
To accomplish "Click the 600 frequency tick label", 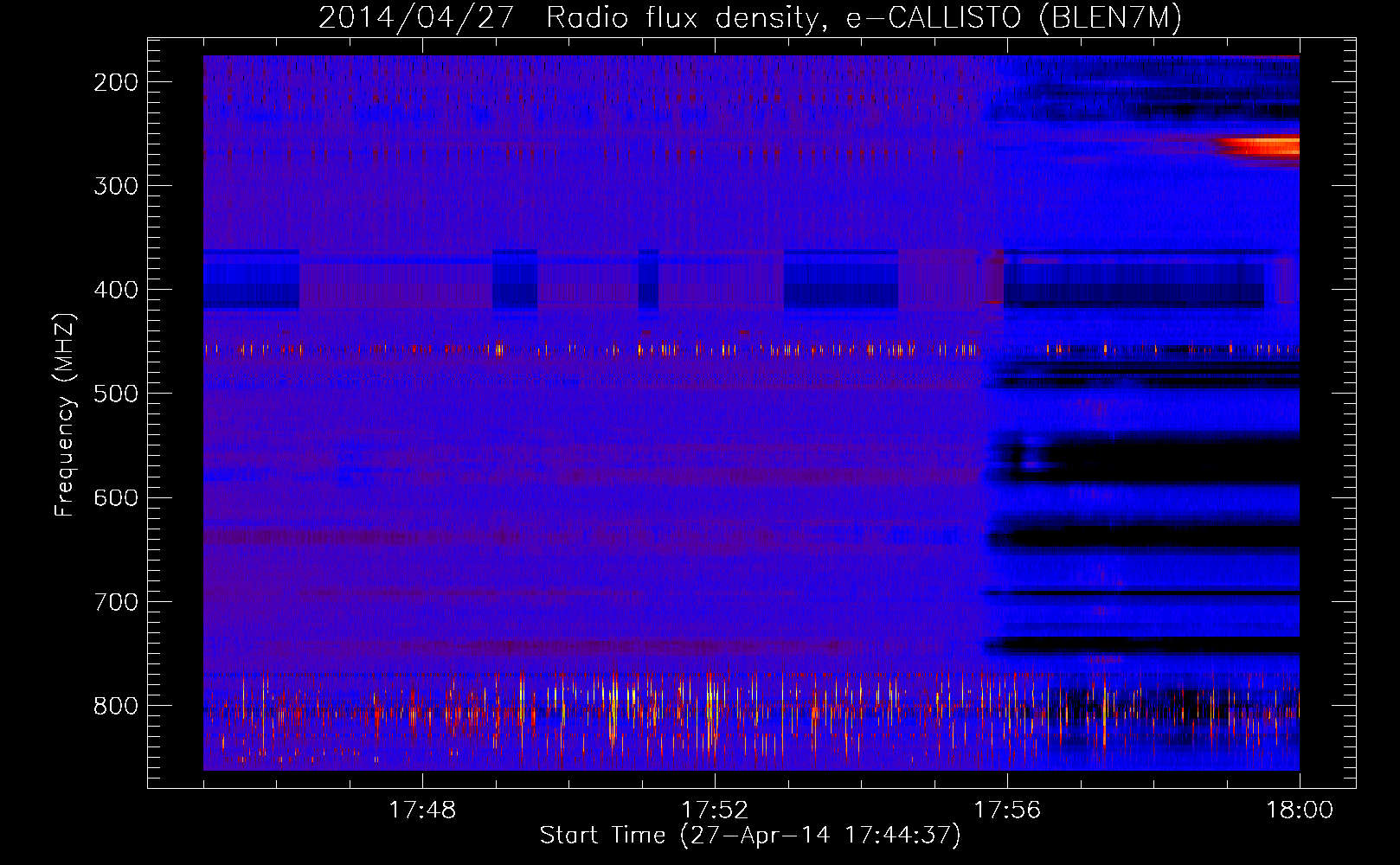I will click(x=115, y=497).
